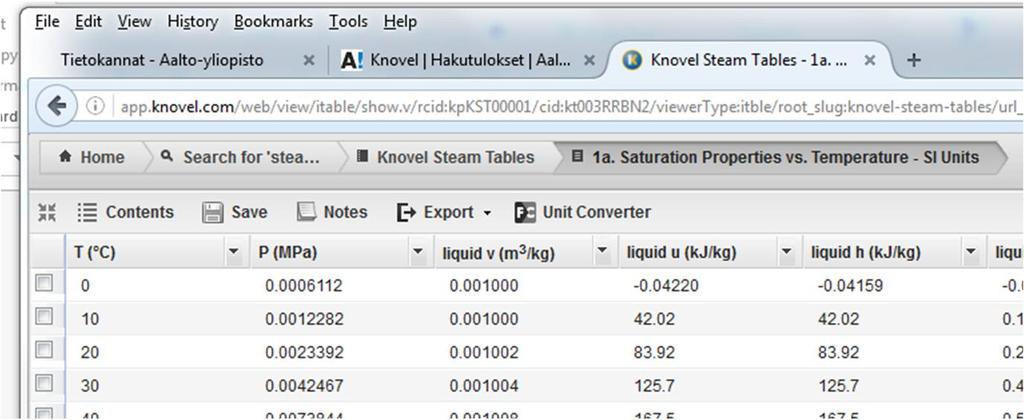Open Knovel Steam Tables breadcrumb

445,157
